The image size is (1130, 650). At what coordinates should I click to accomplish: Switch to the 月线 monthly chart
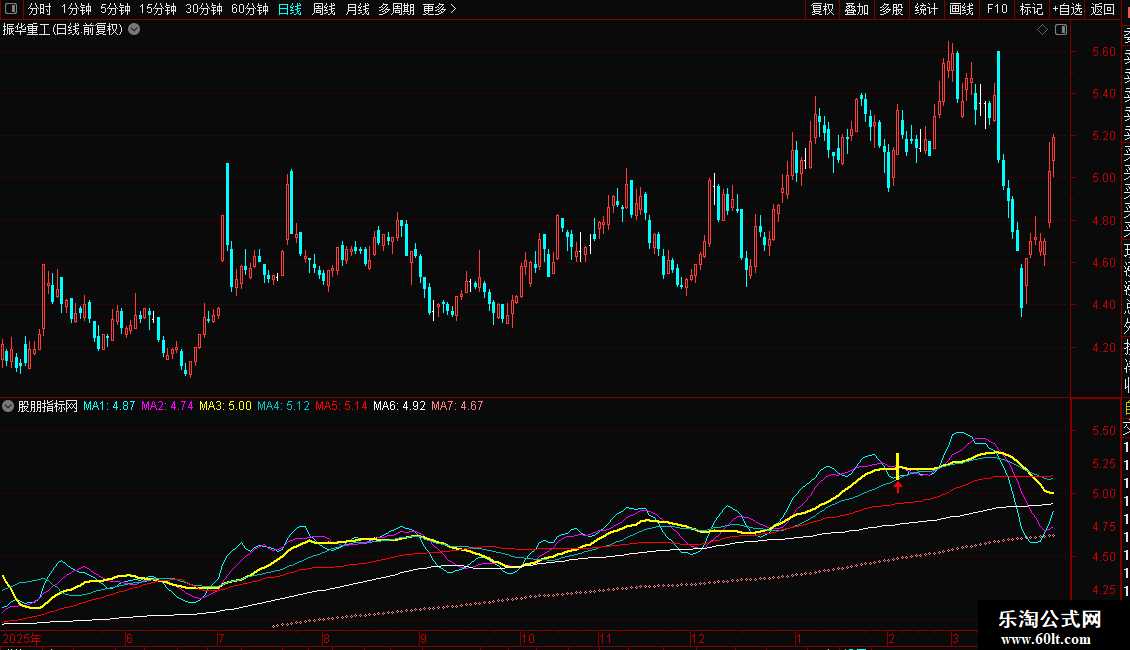click(357, 9)
